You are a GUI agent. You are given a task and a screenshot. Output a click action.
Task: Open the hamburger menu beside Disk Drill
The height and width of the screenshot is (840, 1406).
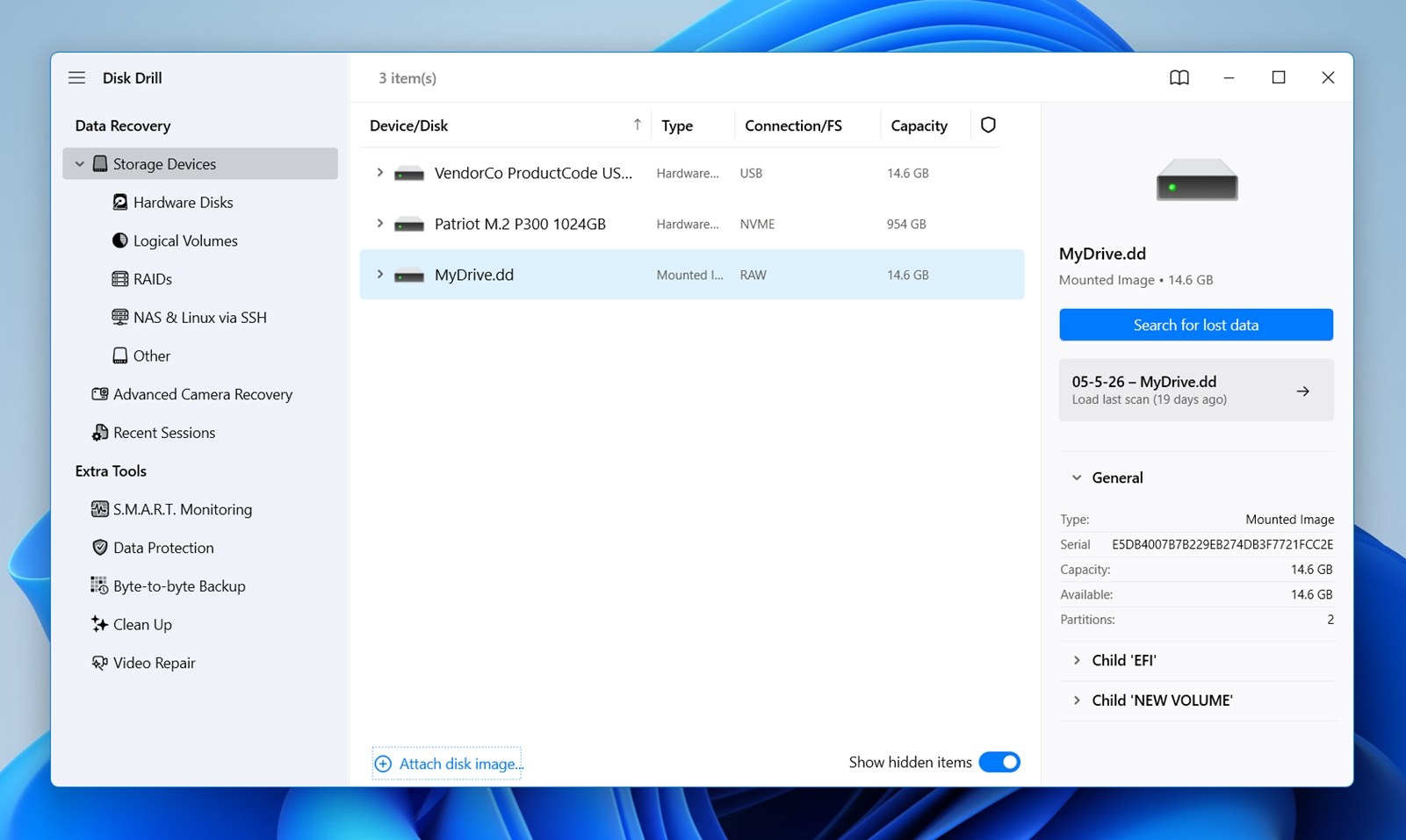pos(77,78)
